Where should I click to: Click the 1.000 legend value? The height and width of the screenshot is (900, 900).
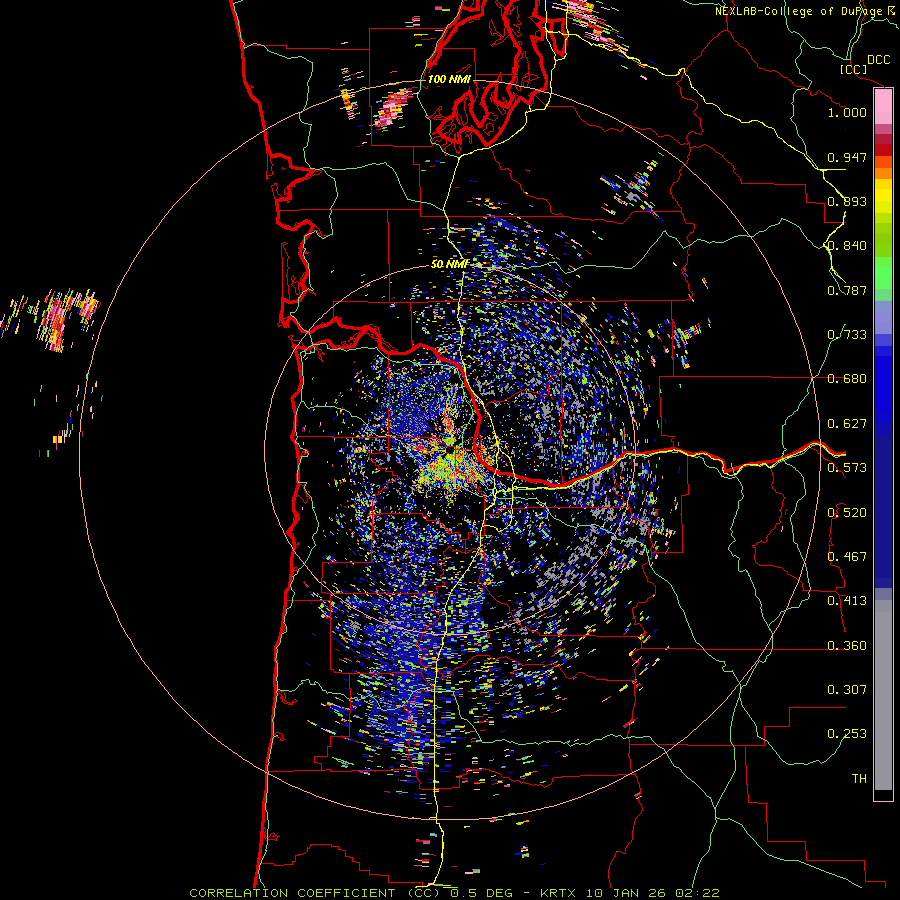847,112
